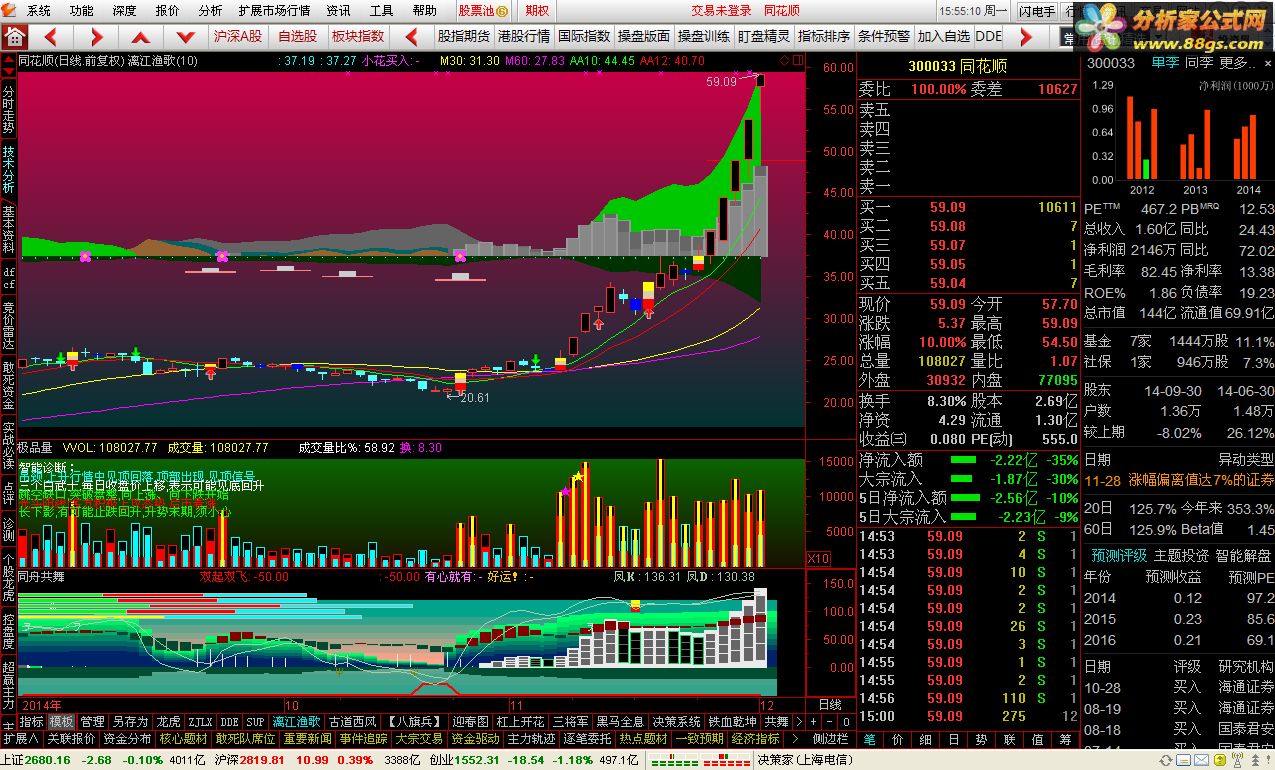Click the 自选股 toolbar button

tap(297, 37)
